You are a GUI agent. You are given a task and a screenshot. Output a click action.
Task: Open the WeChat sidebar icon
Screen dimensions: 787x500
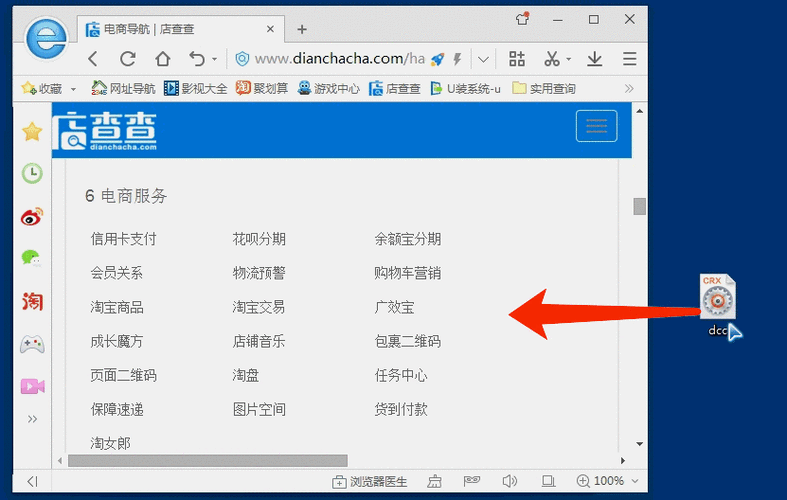point(32,259)
